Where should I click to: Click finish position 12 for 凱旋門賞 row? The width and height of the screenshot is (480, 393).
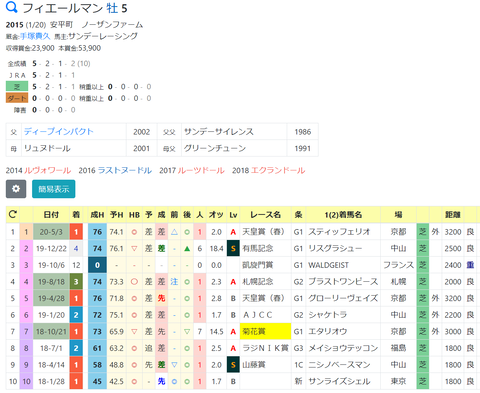coord(76,265)
